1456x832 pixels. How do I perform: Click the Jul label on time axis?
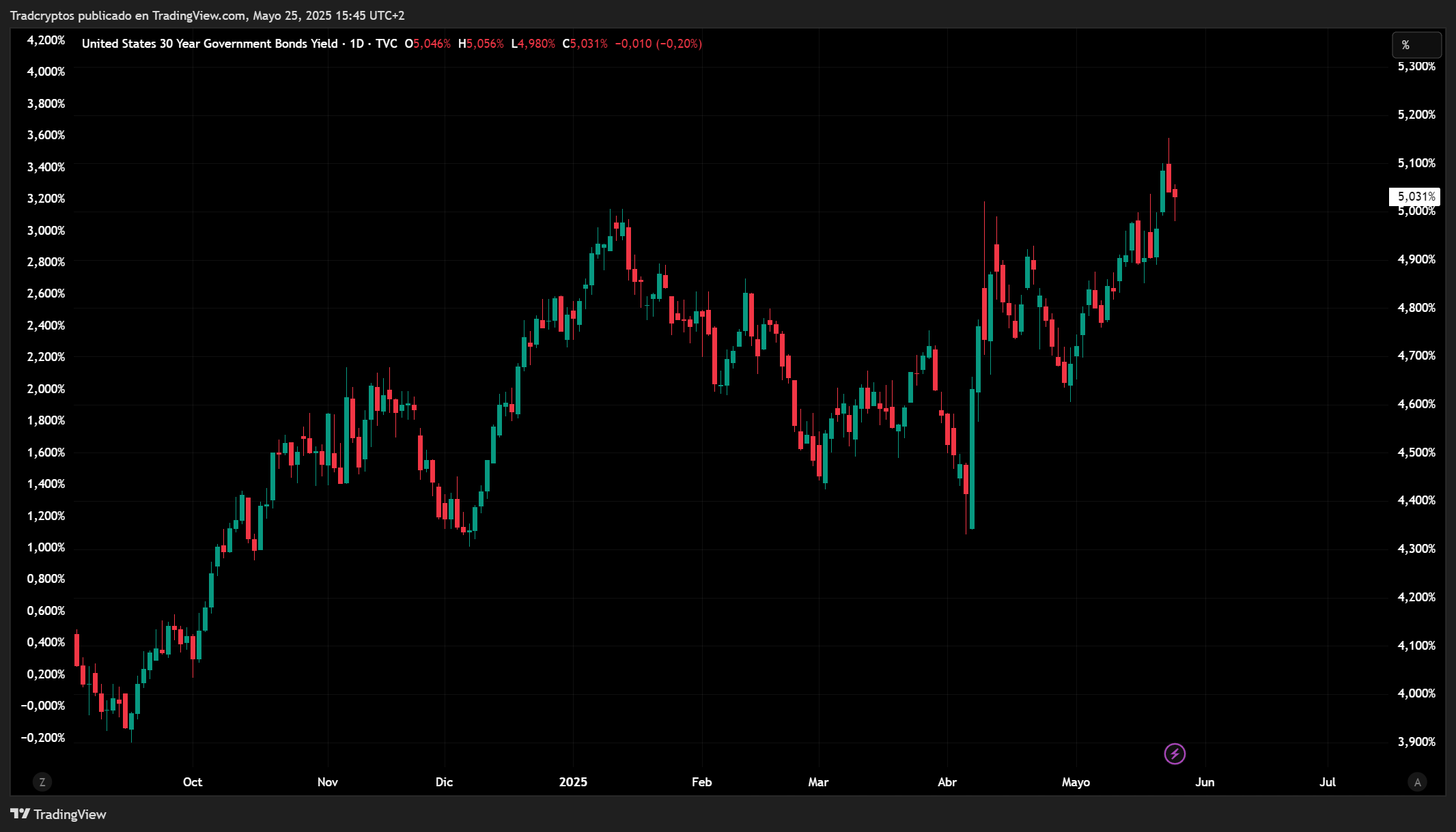point(1328,782)
